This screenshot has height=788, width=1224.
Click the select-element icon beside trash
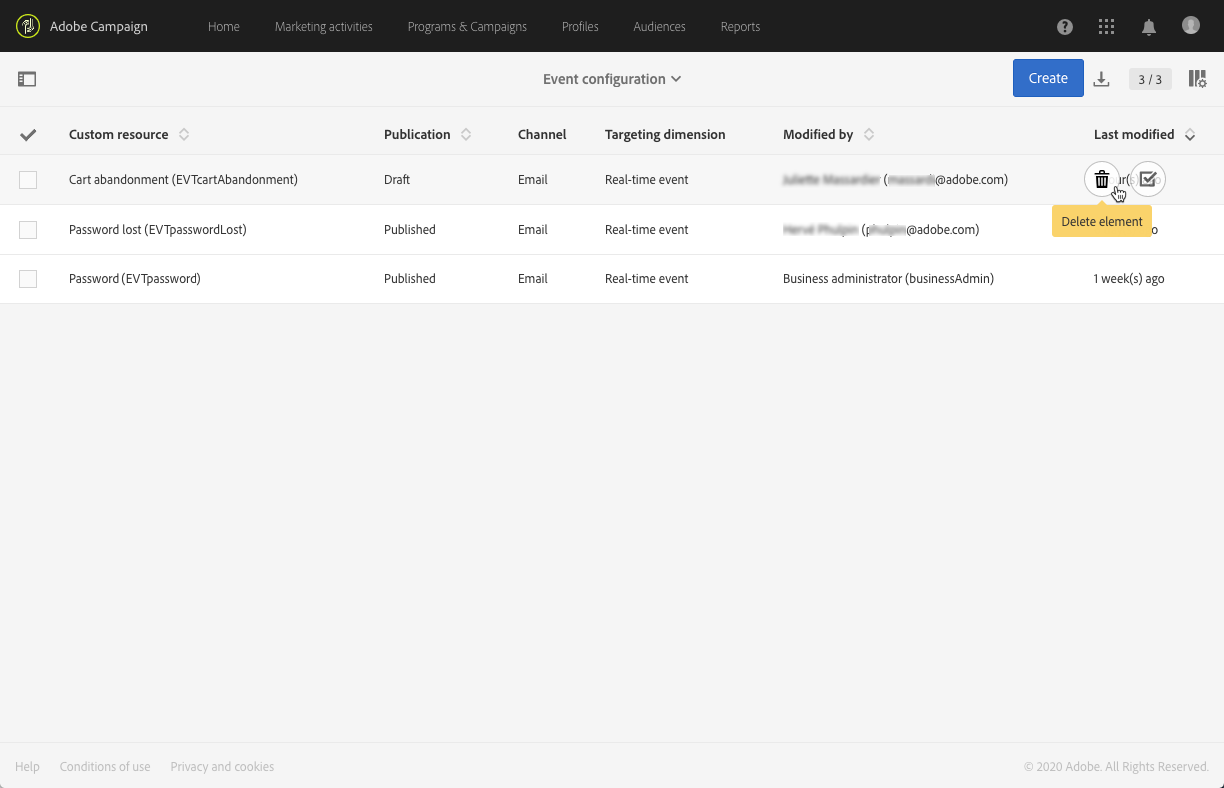tap(1148, 180)
